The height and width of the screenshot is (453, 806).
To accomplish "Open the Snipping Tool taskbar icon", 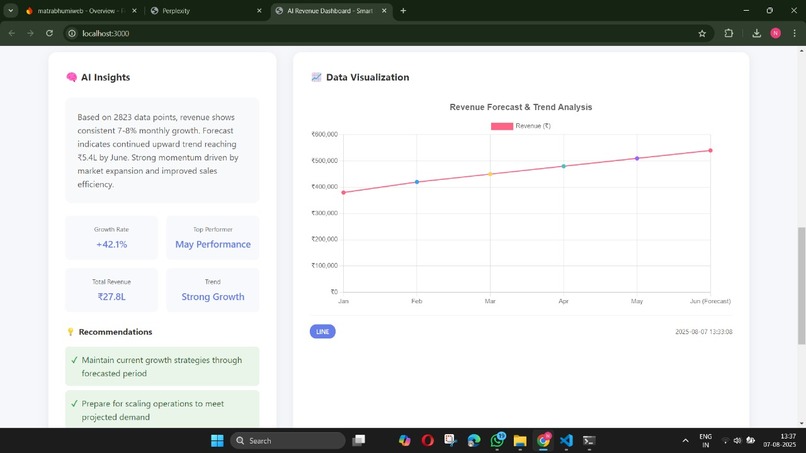I will [x=451, y=441].
